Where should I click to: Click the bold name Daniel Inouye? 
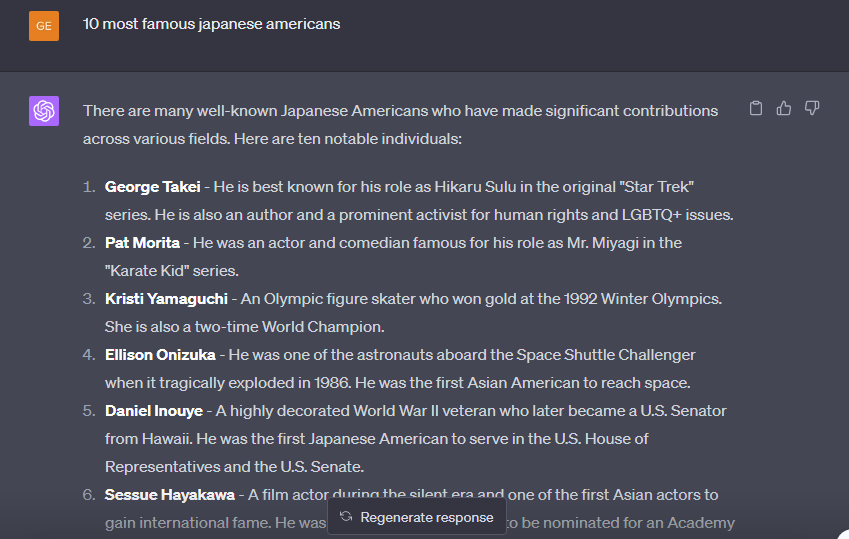click(x=154, y=411)
